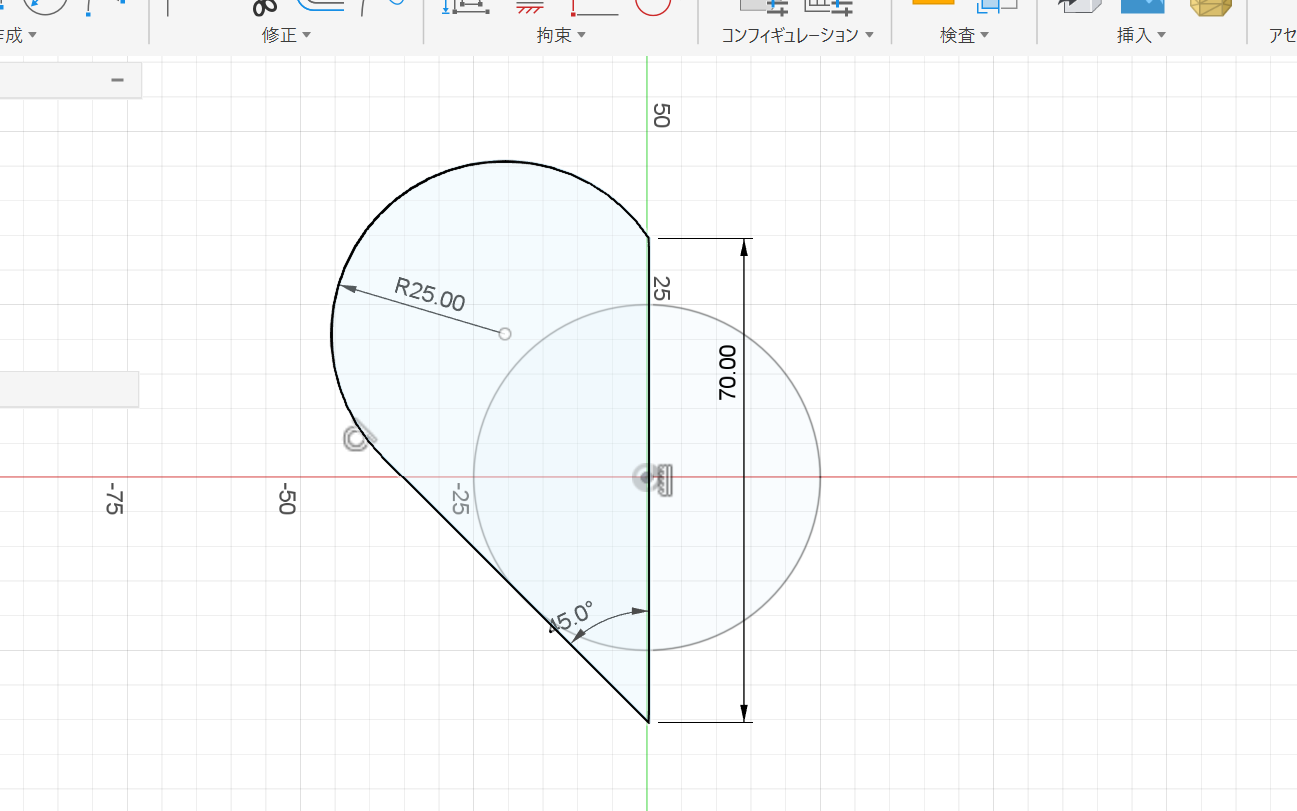Select the Trim scissors tool
The image size is (1297, 811).
click(x=264, y=6)
